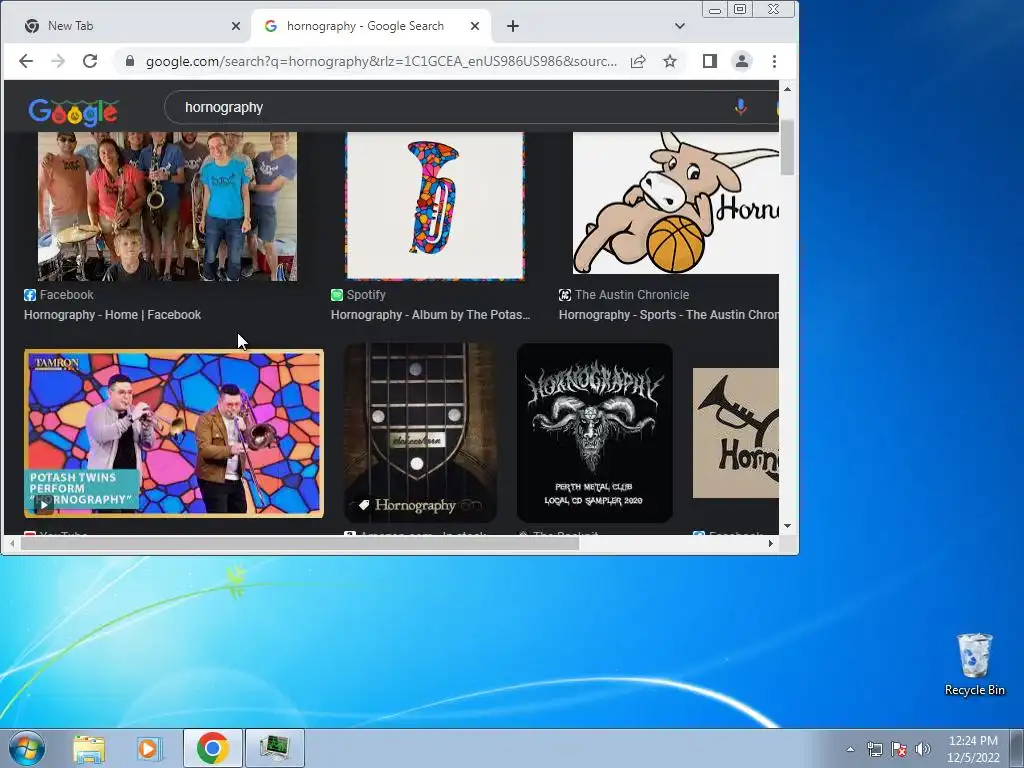Open the Potash Twins video thumbnail
This screenshot has width=1024, height=768.
[x=174, y=434]
